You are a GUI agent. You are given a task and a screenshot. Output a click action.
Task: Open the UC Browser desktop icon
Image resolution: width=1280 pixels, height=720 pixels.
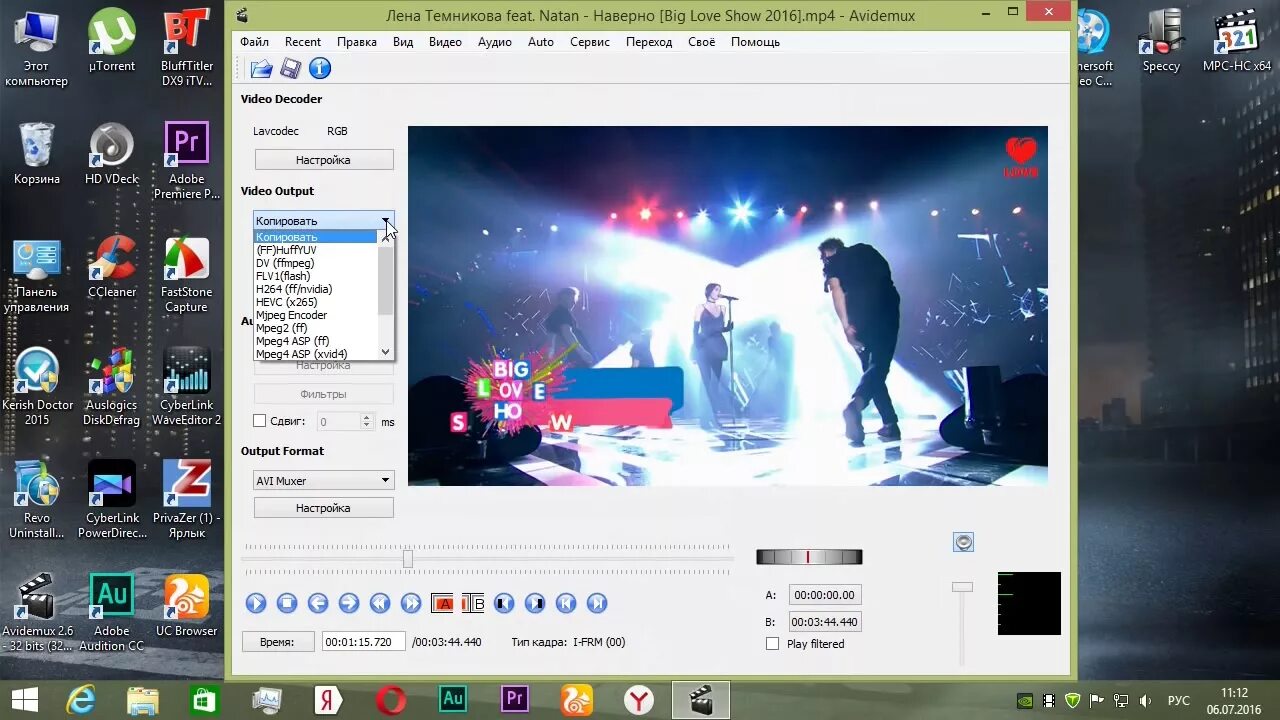186,605
